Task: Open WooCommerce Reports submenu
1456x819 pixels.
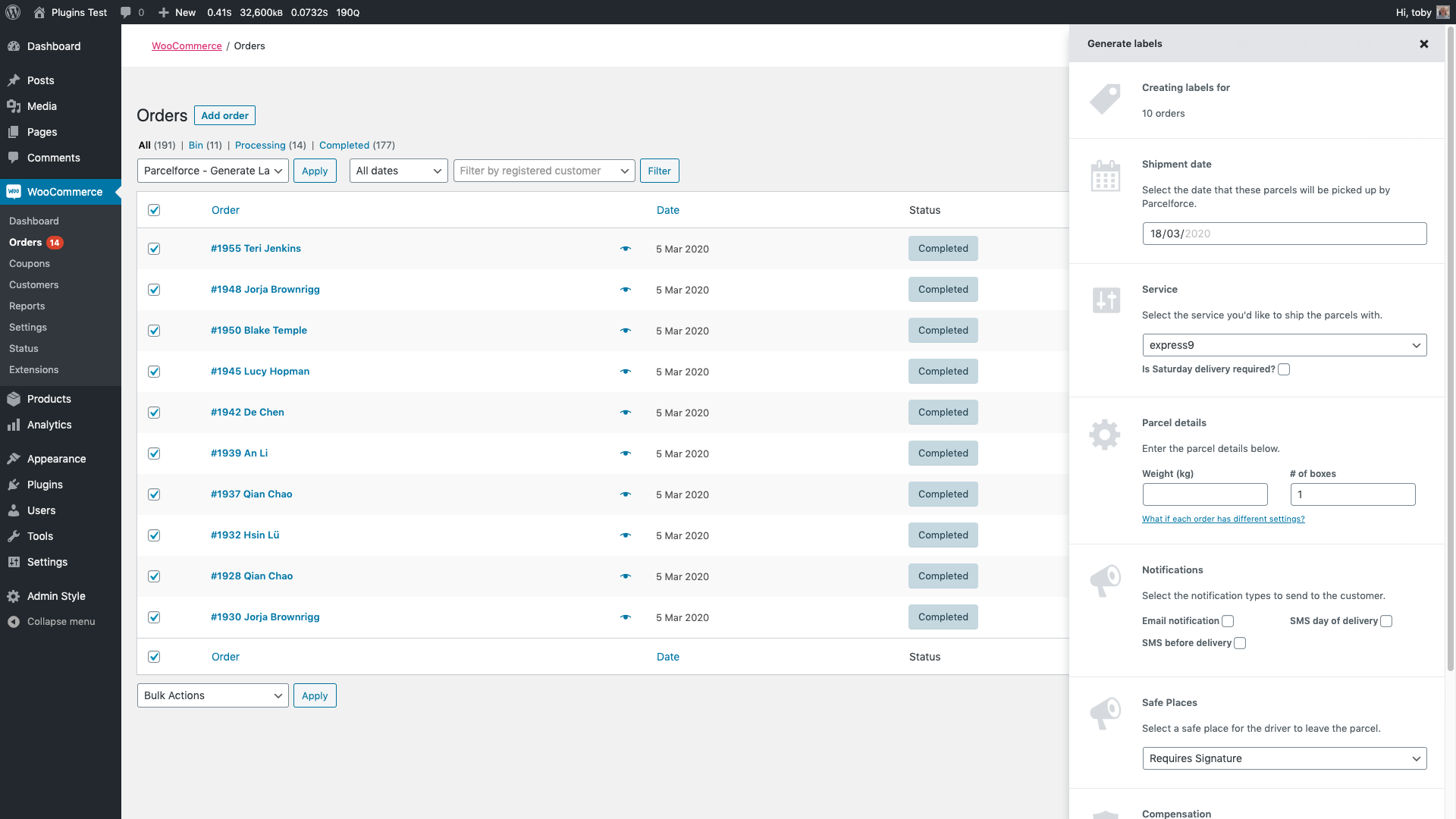Action: point(27,306)
